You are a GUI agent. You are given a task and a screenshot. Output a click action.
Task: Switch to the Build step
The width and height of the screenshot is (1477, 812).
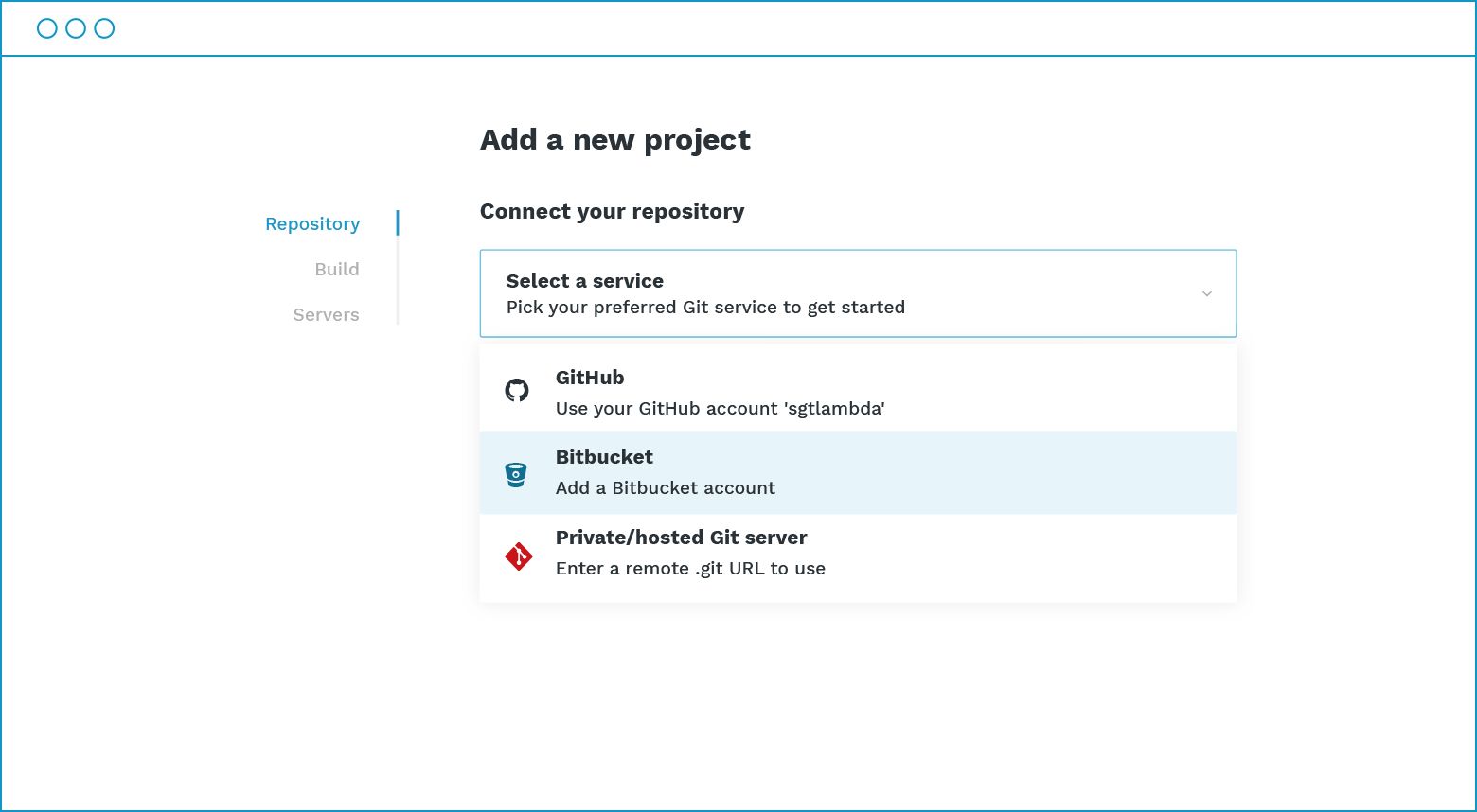click(337, 270)
